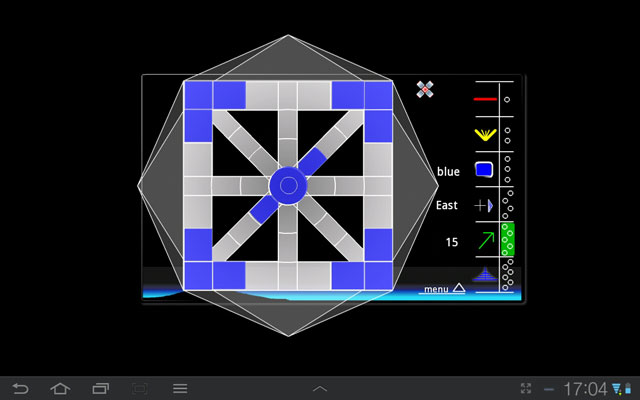Select the six-dot marker beside the pyramid
Viewport: 640px width, 400px height.
pos(508,273)
